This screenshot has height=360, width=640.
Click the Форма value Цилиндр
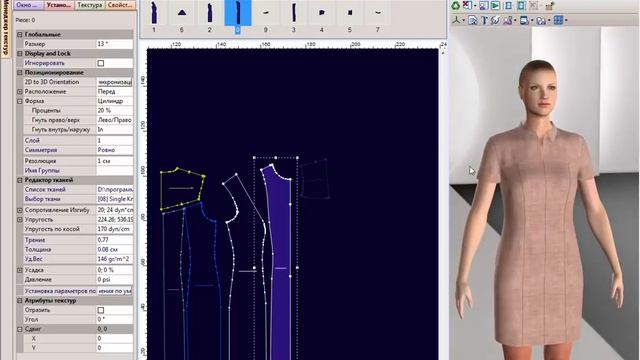point(115,101)
